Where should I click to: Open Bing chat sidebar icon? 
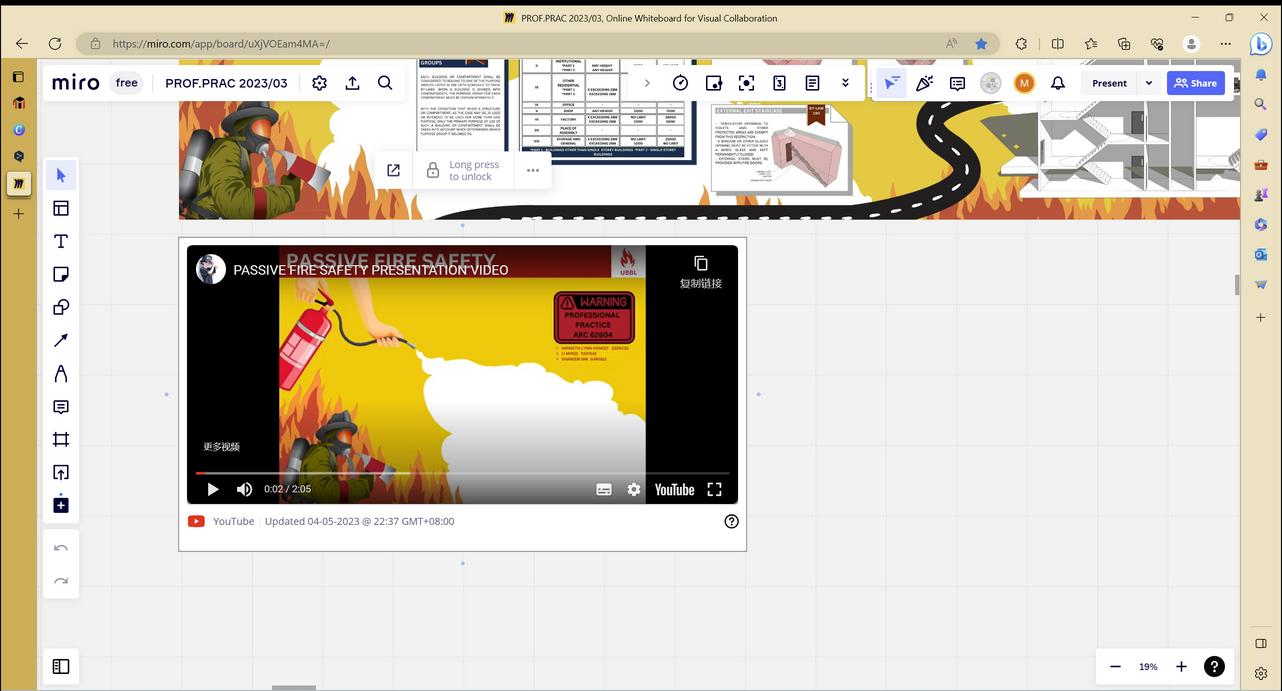pyautogui.click(x=1261, y=44)
